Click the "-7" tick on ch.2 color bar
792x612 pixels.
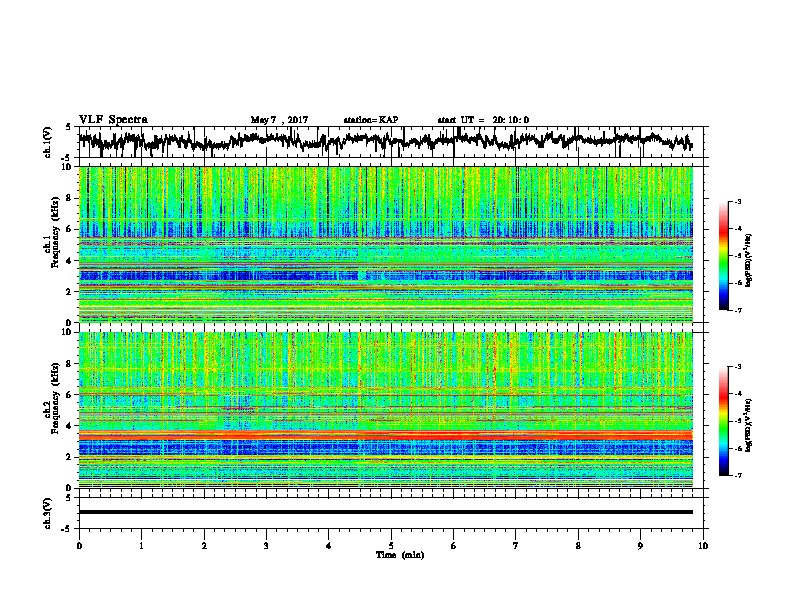[737, 475]
